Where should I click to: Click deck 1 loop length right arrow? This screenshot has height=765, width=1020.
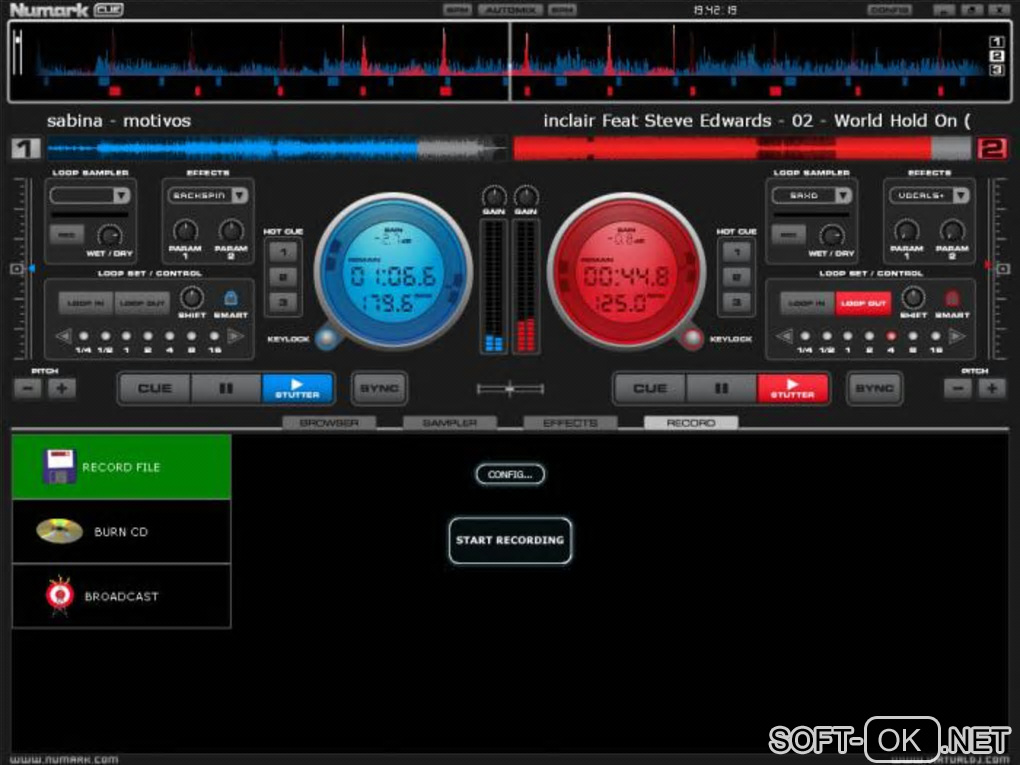[x=236, y=336]
